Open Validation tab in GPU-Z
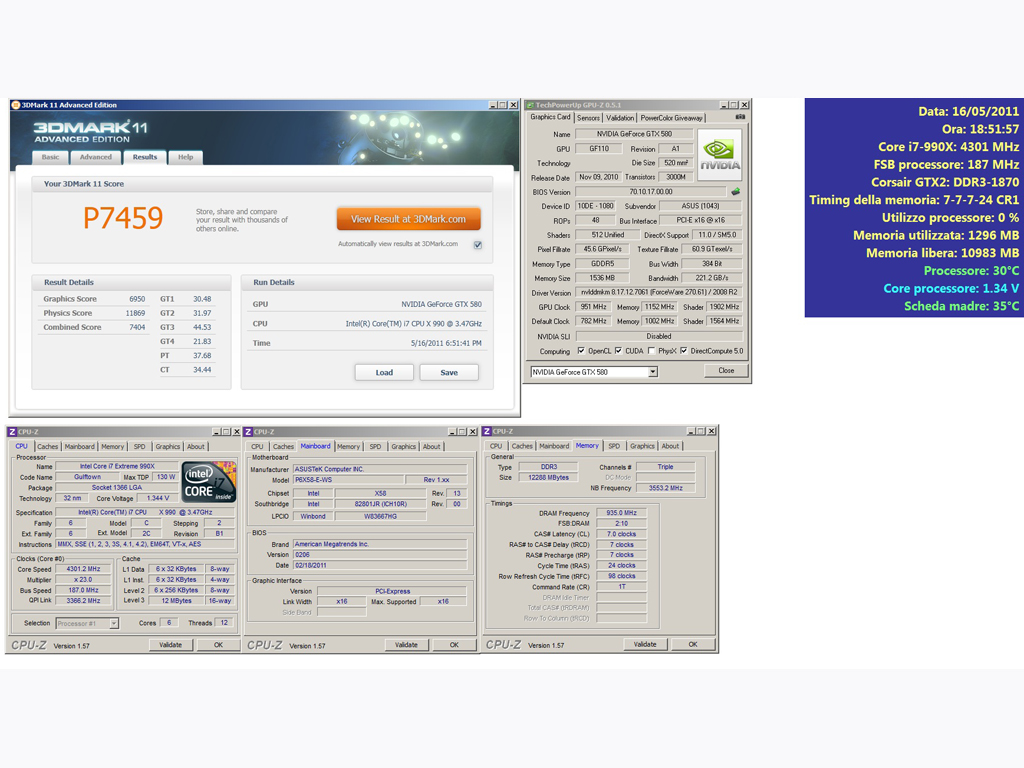 point(620,118)
